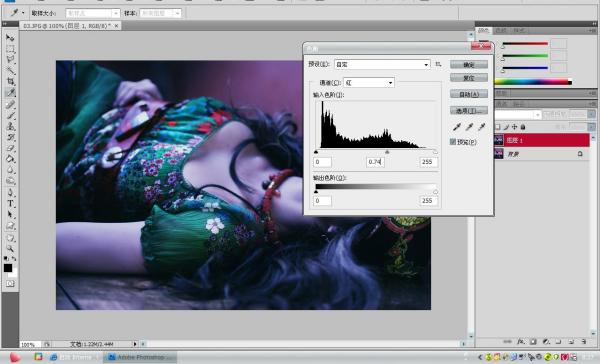The image size is (600, 364).
Task: Pick the black point eyedropper in Levels
Action: point(457,127)
